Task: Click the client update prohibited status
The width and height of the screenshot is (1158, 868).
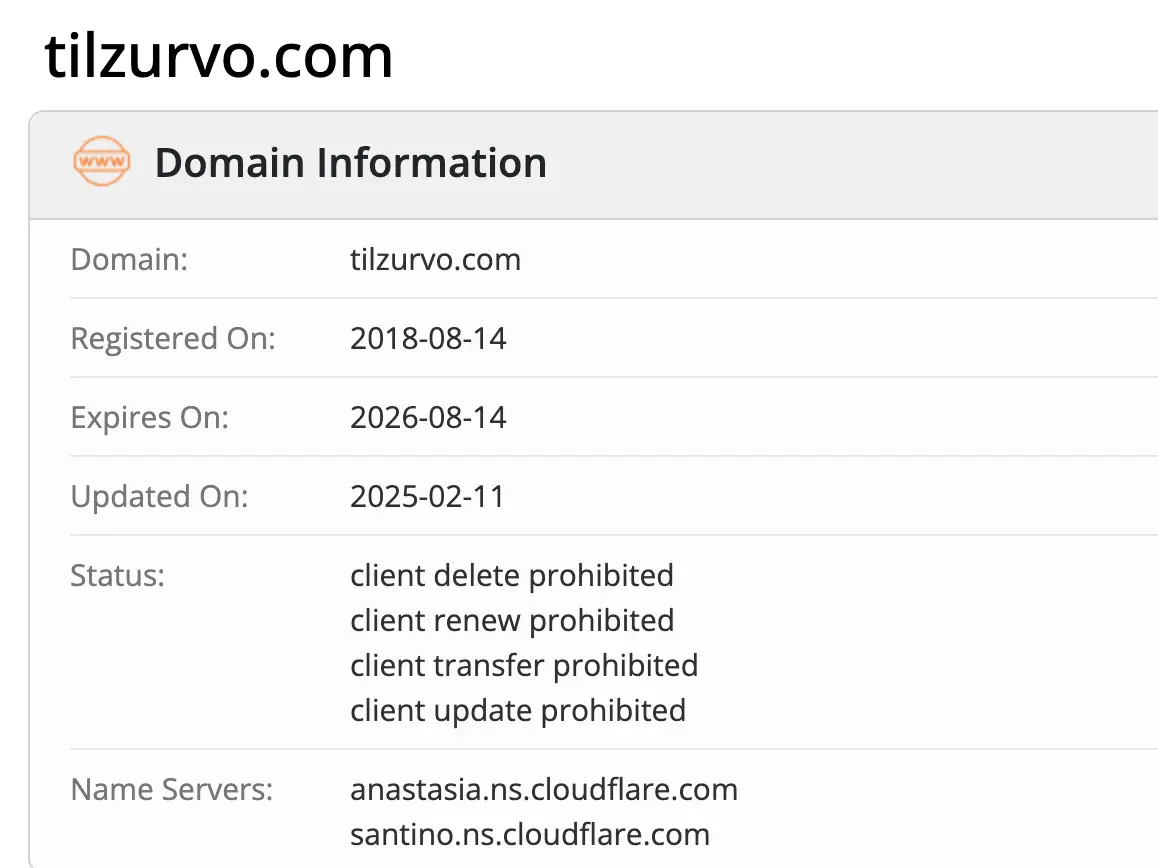Action: coord(517,710)
